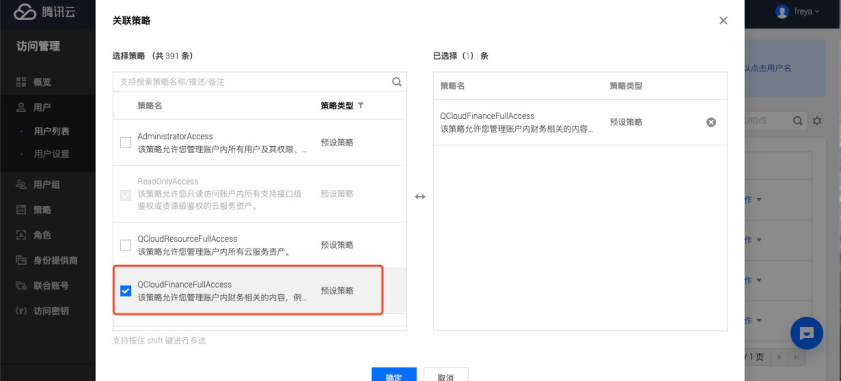
Task: Check the AdministratorAccess policy checkbox
Action: 126,143
